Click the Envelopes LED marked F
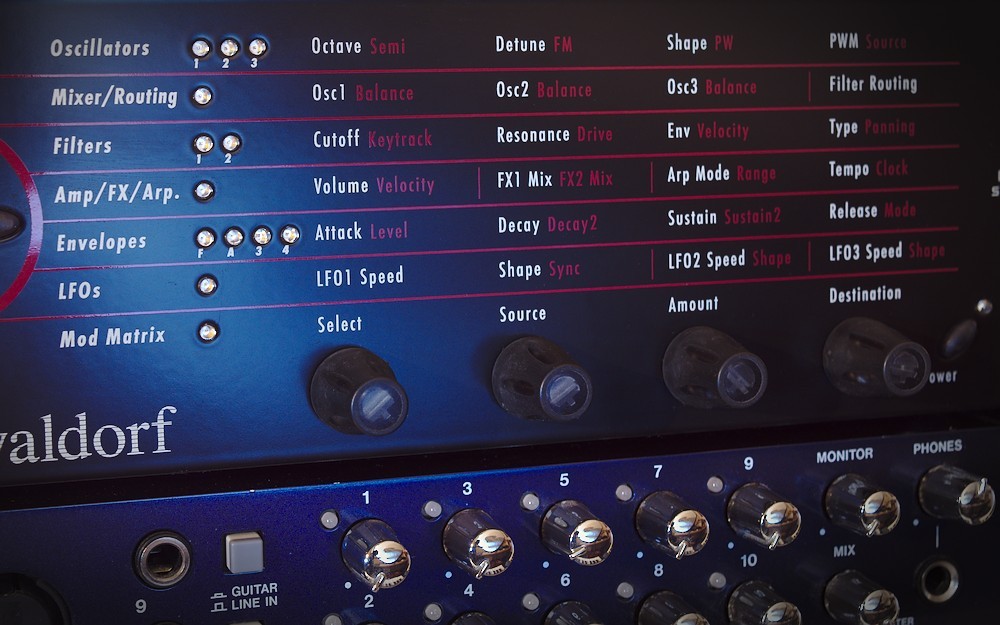 point(205,238)
